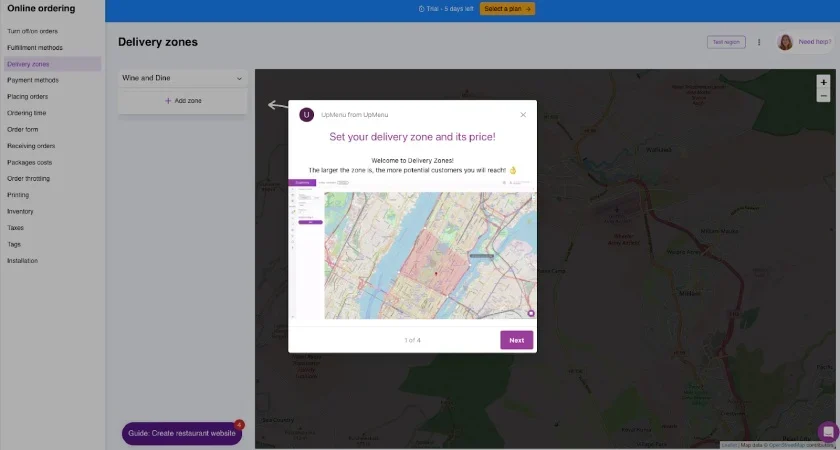Go to Placing orders section
840x450 pixels.
(27, 96)
